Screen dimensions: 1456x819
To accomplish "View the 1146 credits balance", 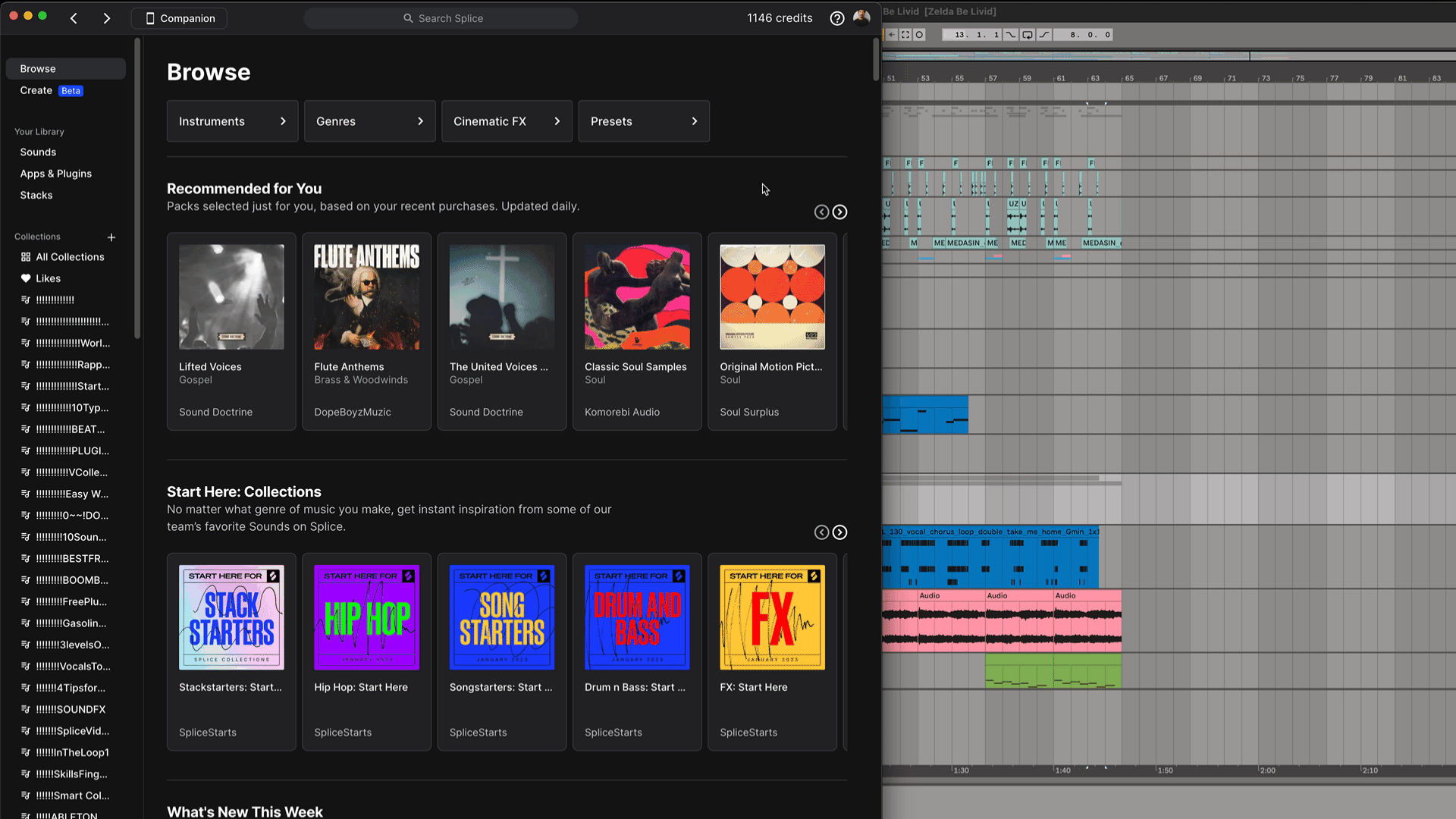I will click(780, 18).
